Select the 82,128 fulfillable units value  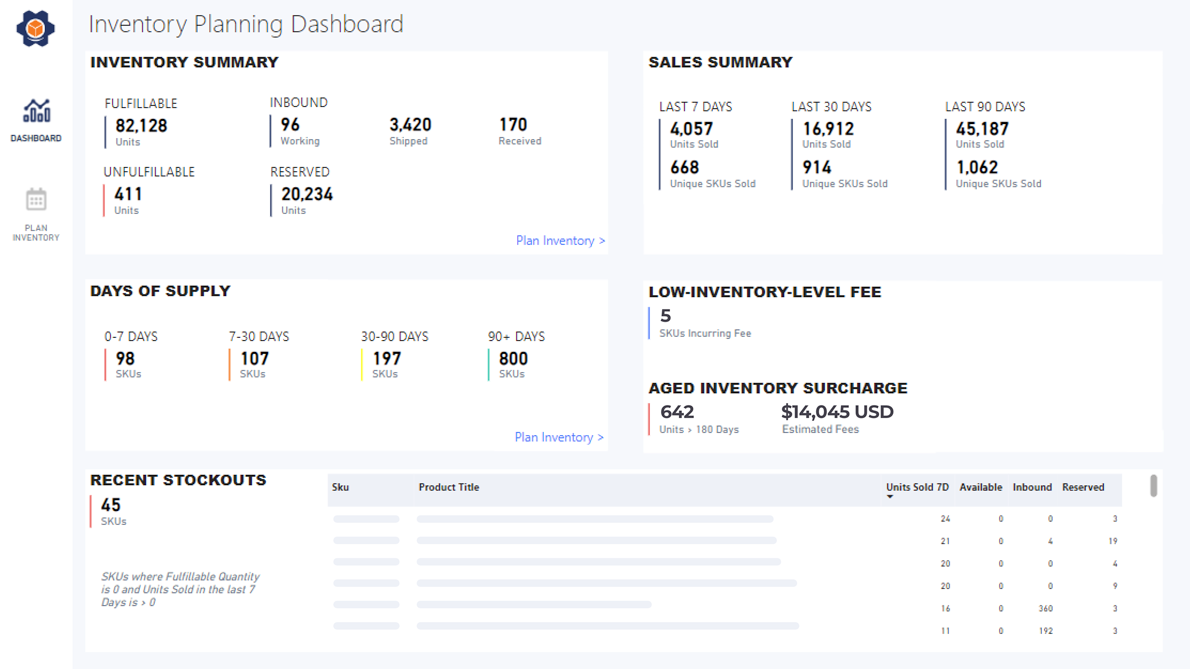(141, 126)
